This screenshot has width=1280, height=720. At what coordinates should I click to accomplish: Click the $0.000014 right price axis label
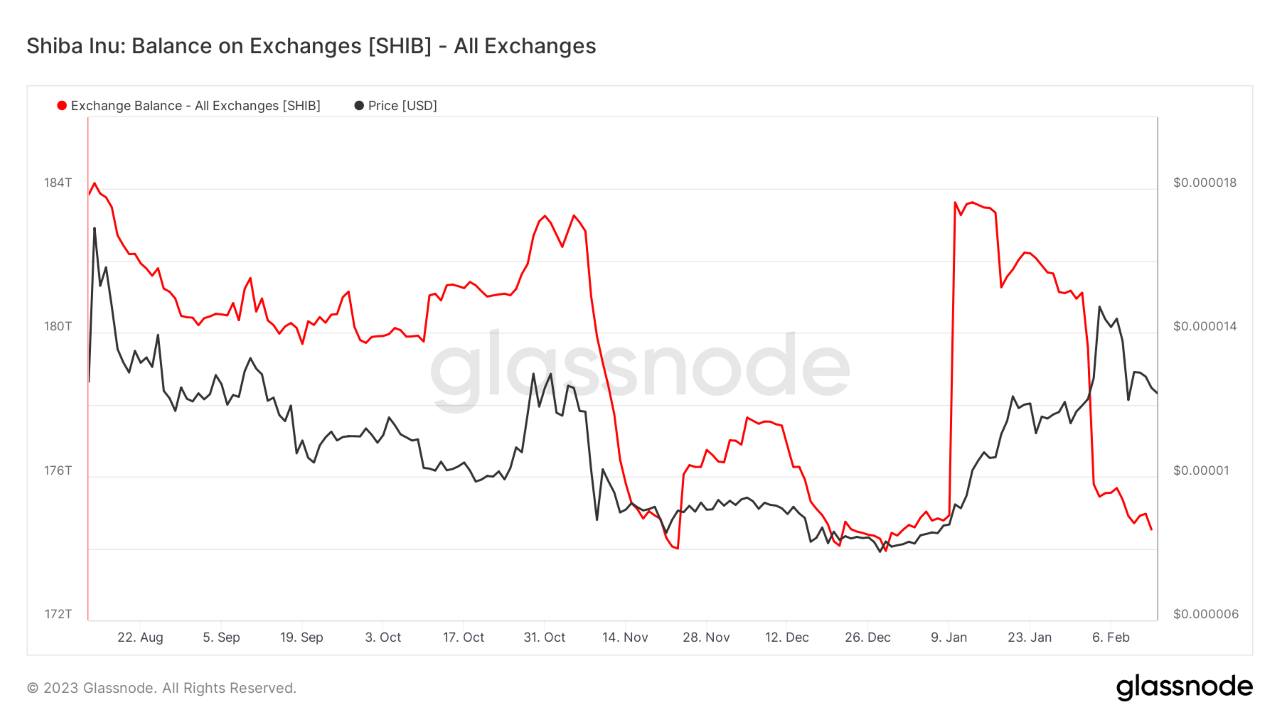coord(1205,326)
